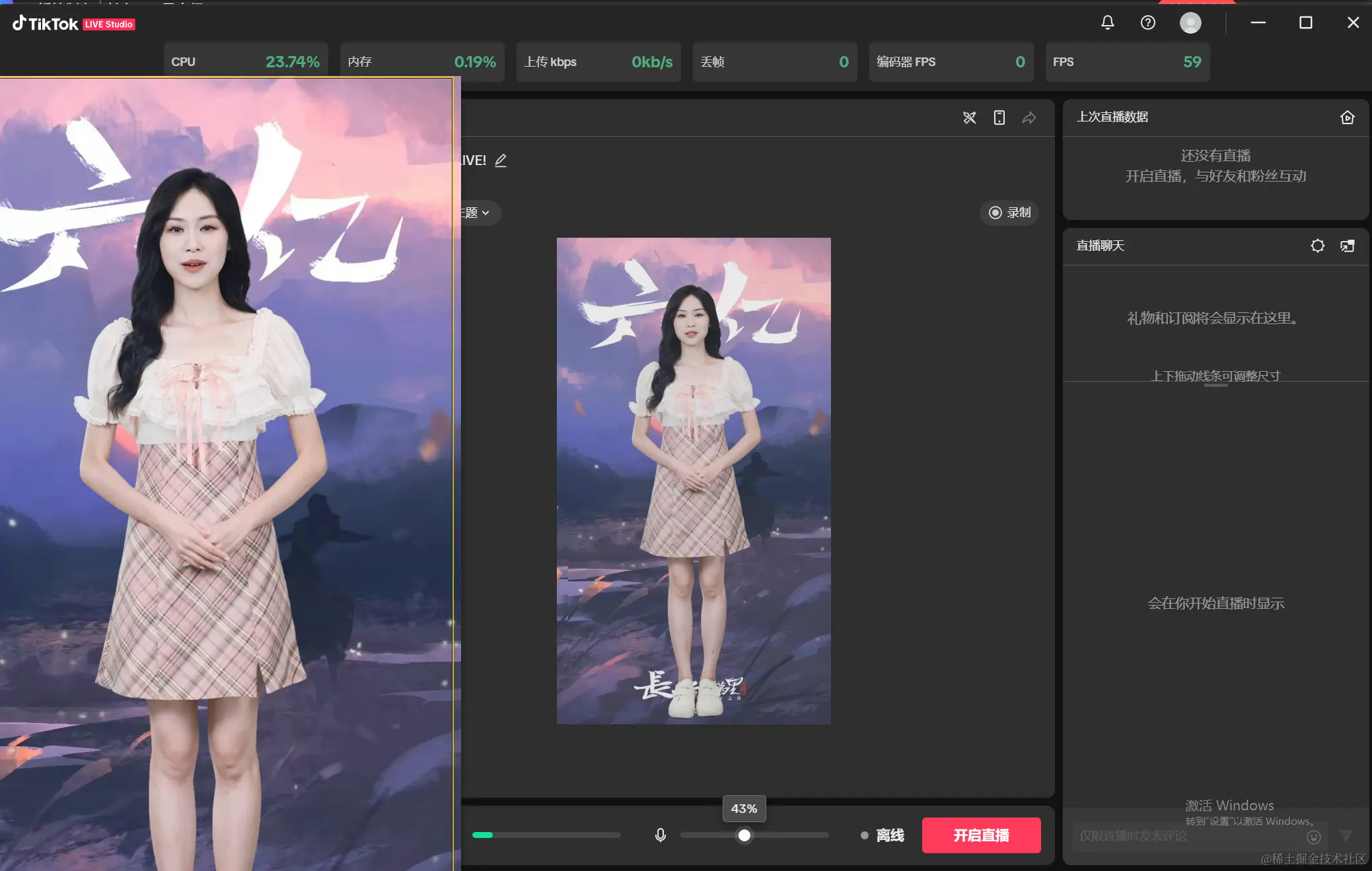Click the chat panel resize drag line
This screenshot has height=871, width=1372.
click(1215, 384)
